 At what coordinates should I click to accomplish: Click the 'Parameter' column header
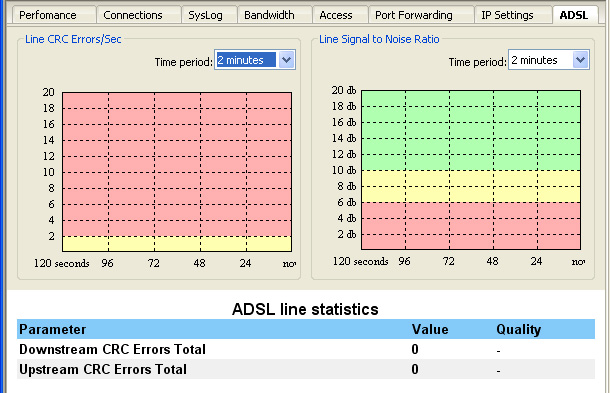tap(53, 330)
